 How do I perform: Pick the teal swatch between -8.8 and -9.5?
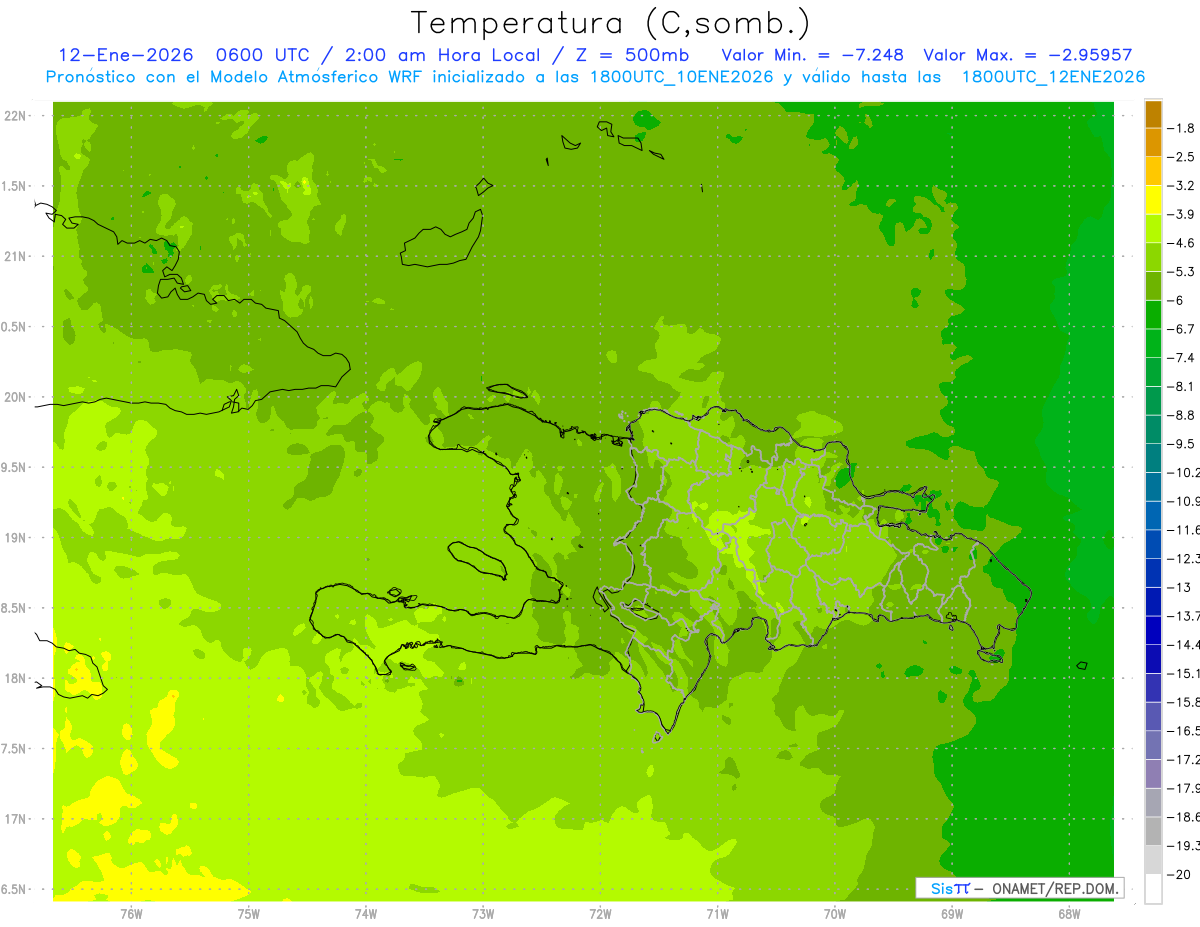tap(1153, 430)
